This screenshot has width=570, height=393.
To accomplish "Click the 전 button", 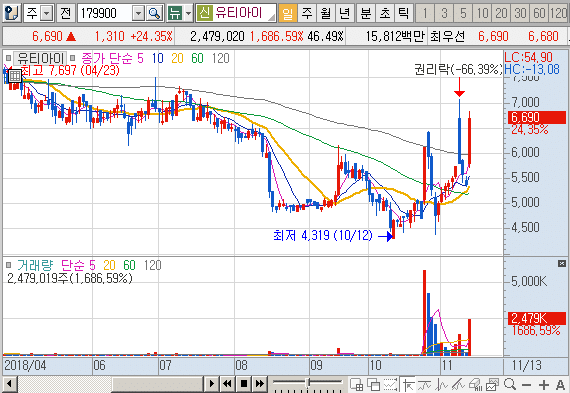I will pos(65,13).
